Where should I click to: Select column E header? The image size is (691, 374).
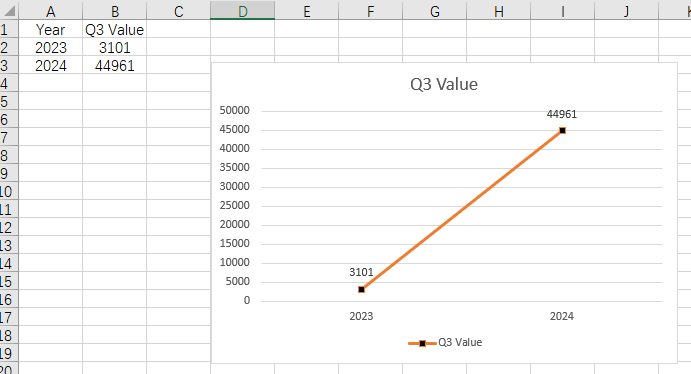pos(306,10)
